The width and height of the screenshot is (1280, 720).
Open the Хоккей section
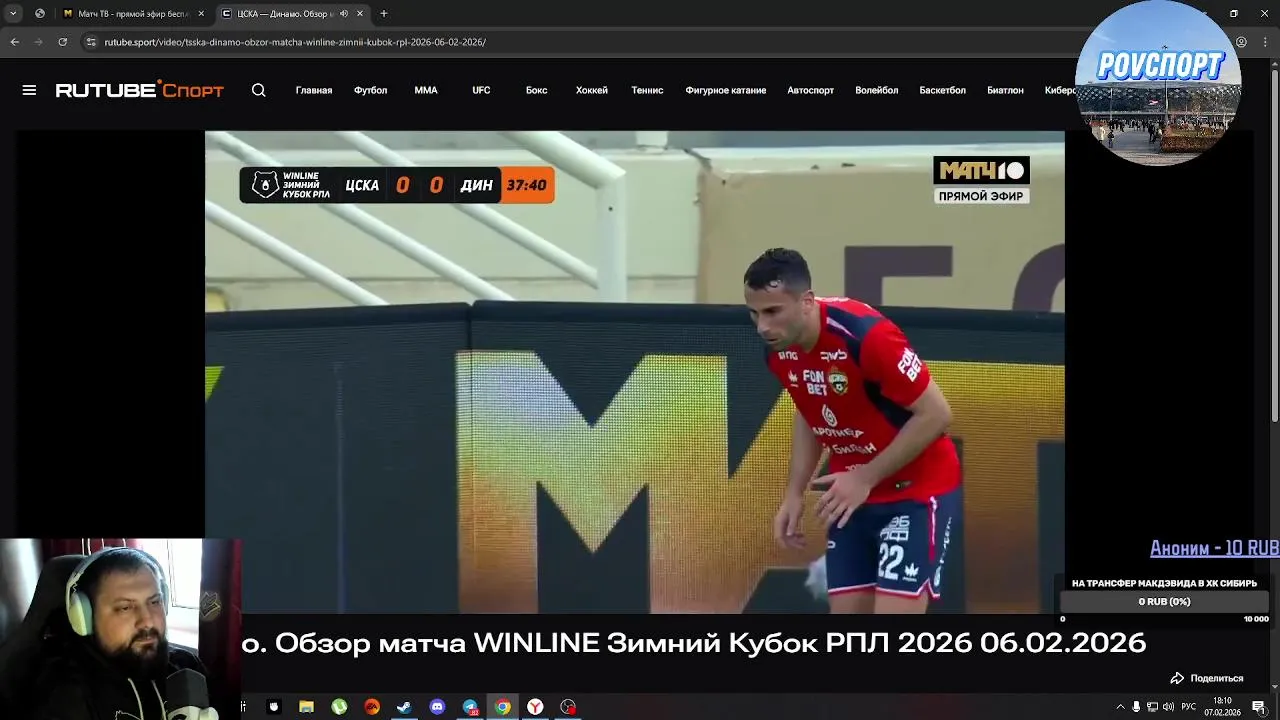click(x=592, y=90)
